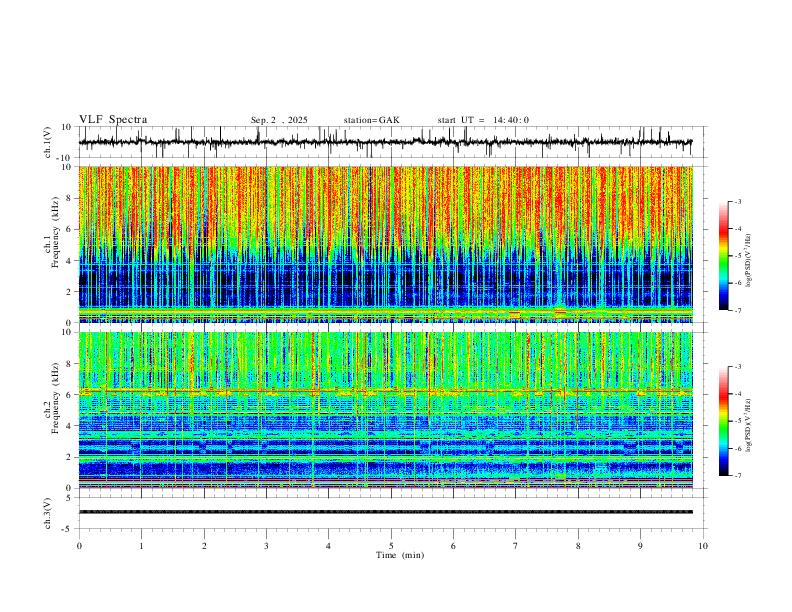Click time axis tick label "7"
This screenshot has height=612, width=792.
(516, 546)
